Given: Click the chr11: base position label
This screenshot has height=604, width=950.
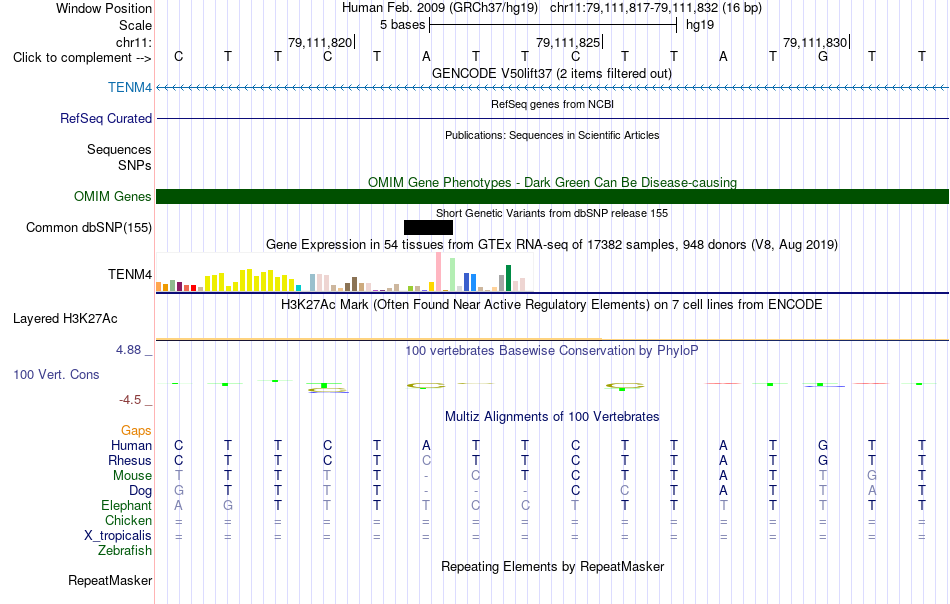Looking at the screenshot, I should click(134, 42).
